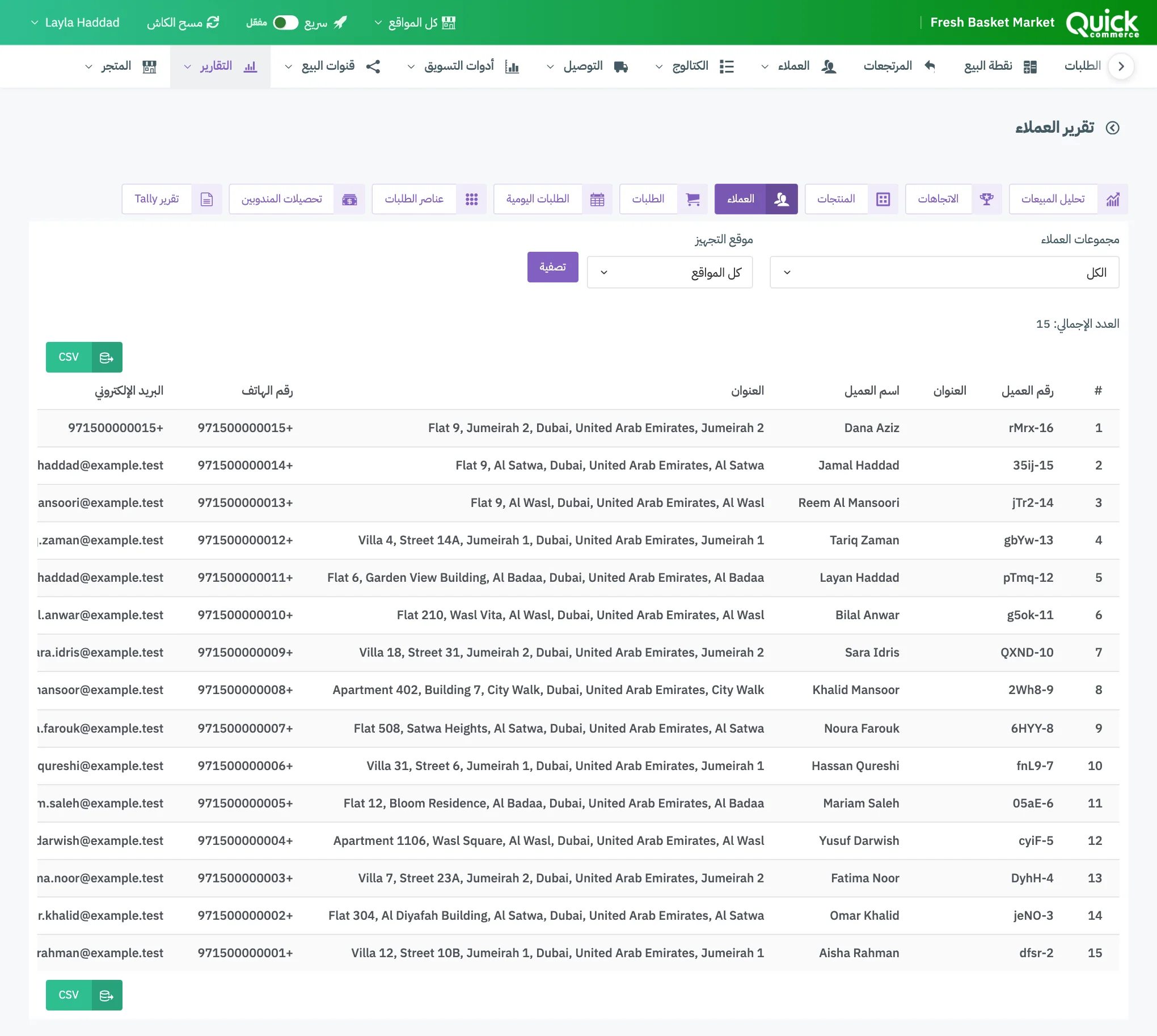Open the موقع التجهيز dropdown showing كل المواقع
Viewport: 1157px width, 1036px height.
(x=670, y=272)
